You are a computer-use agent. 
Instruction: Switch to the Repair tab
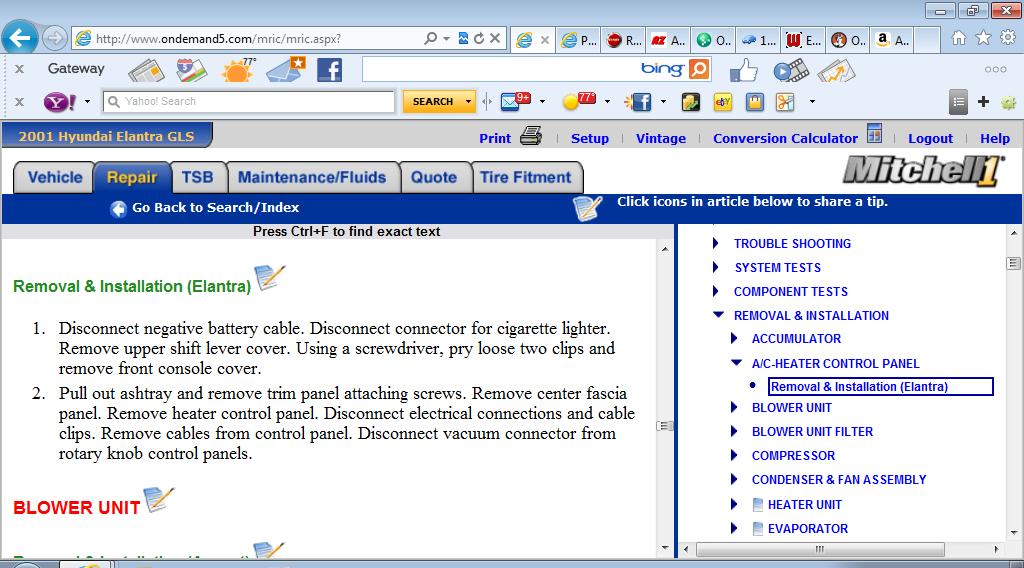coord(132,178)
